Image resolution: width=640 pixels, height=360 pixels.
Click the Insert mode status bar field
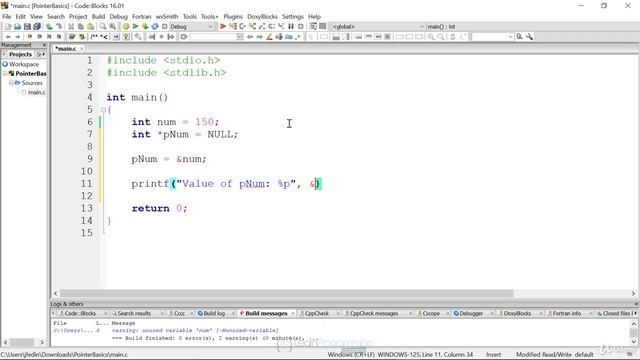[493, 355]
